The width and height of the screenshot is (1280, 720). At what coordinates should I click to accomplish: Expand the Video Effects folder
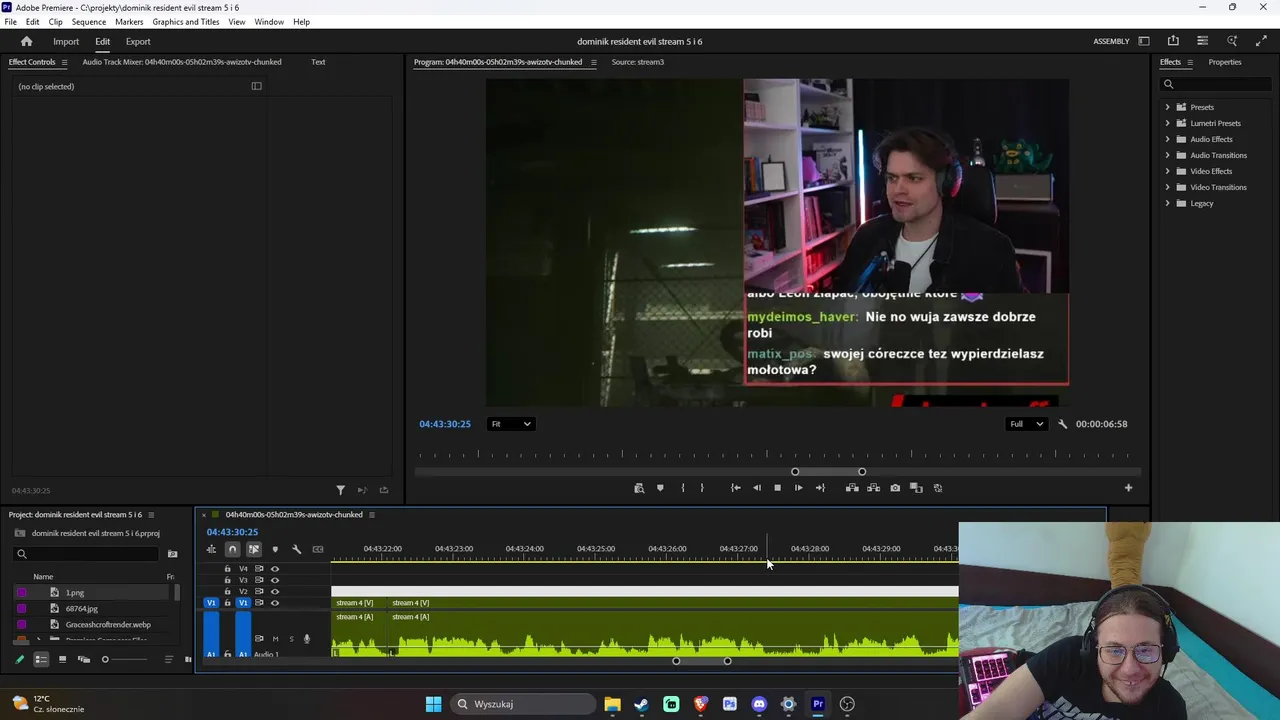click(x=1167, y=171)
